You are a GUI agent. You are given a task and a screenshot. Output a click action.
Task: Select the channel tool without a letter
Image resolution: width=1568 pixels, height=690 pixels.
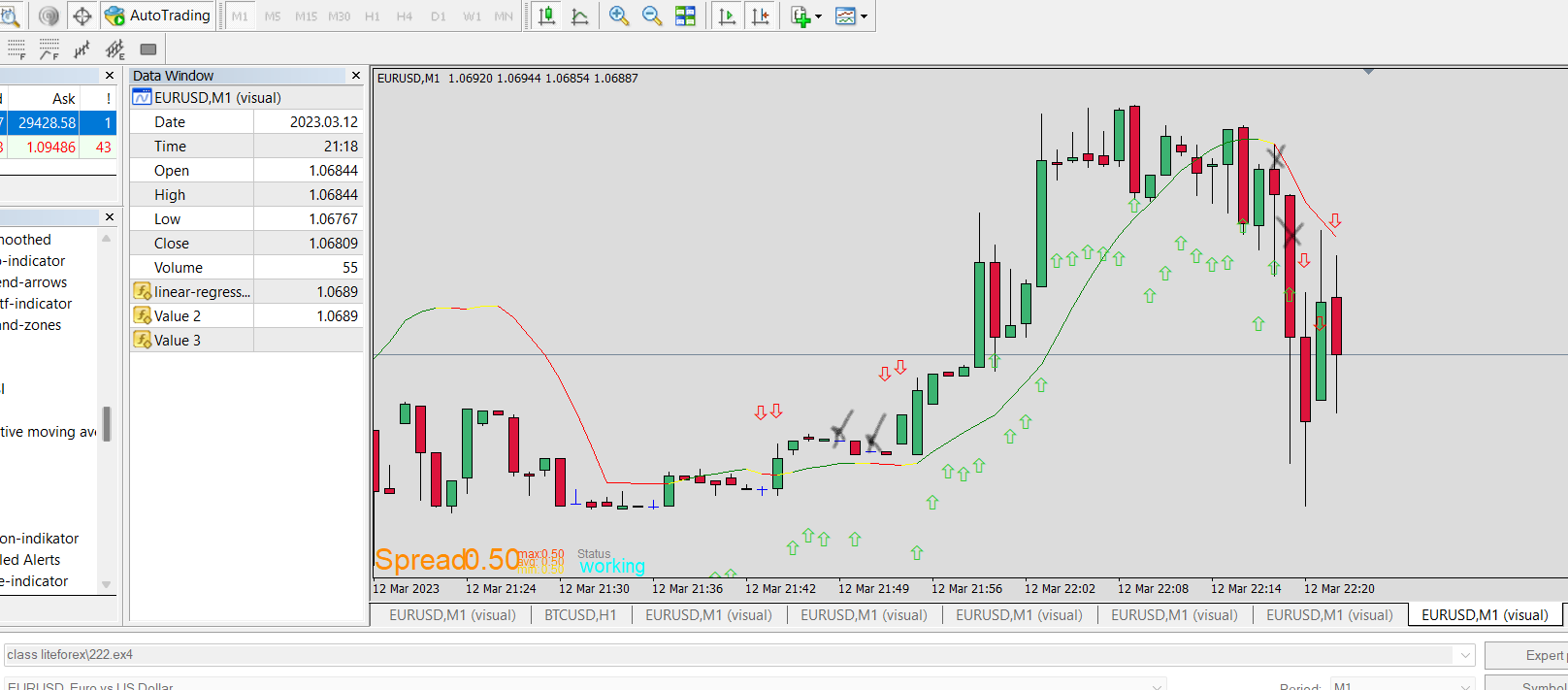pyautogui.click(x=82, y=49)
